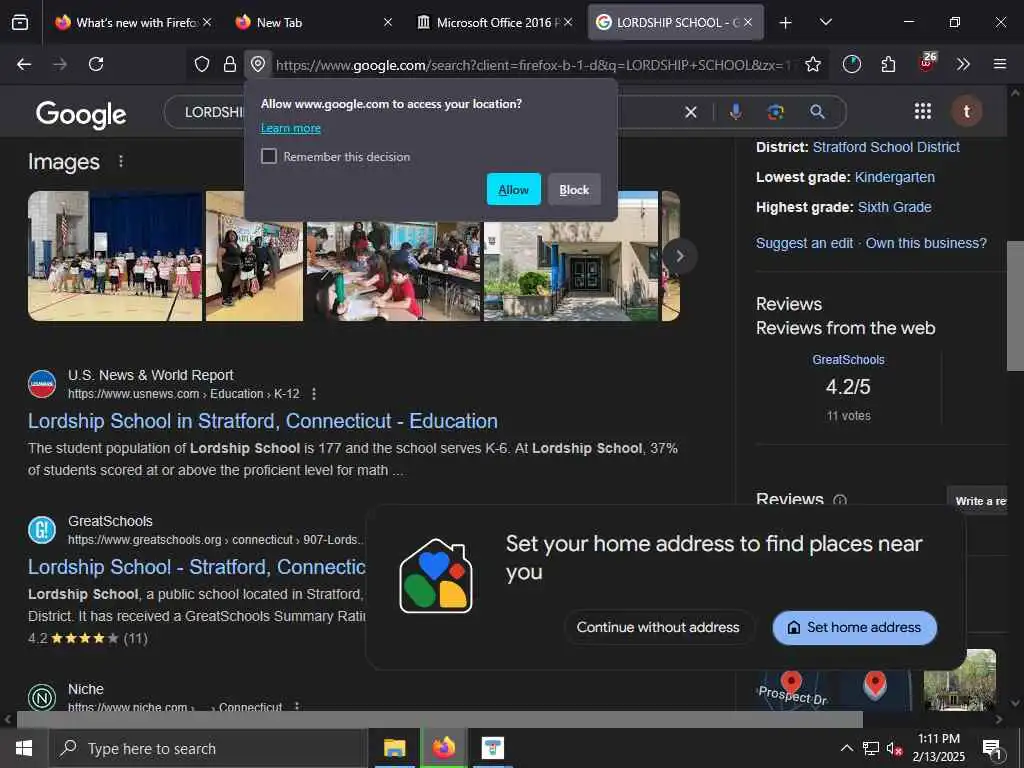
Task: Open the Learn more link in location prompt
Action: click(x=291, y=128)
